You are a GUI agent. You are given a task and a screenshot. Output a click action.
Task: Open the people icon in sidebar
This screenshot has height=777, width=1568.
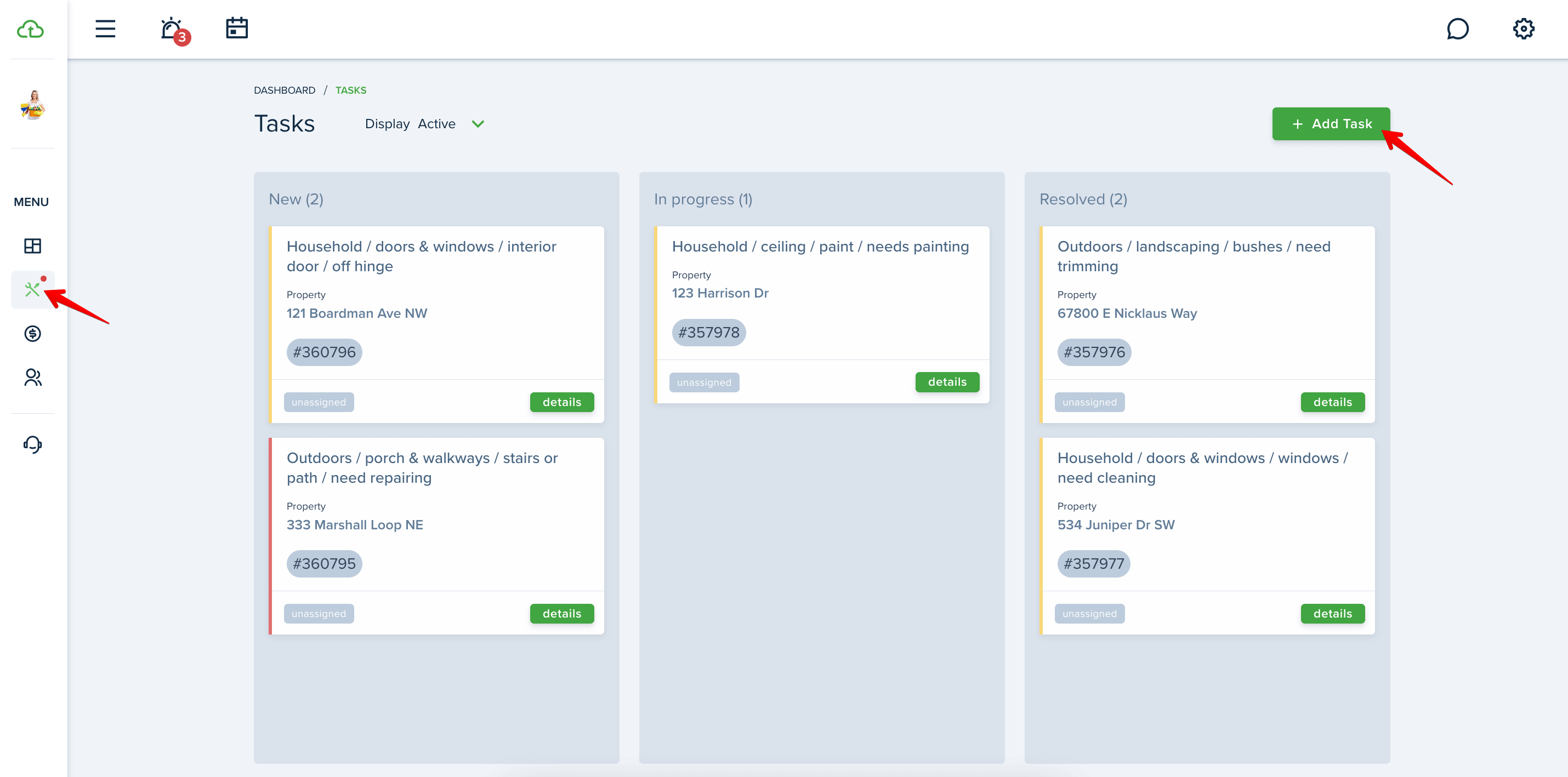pos(33,378)
